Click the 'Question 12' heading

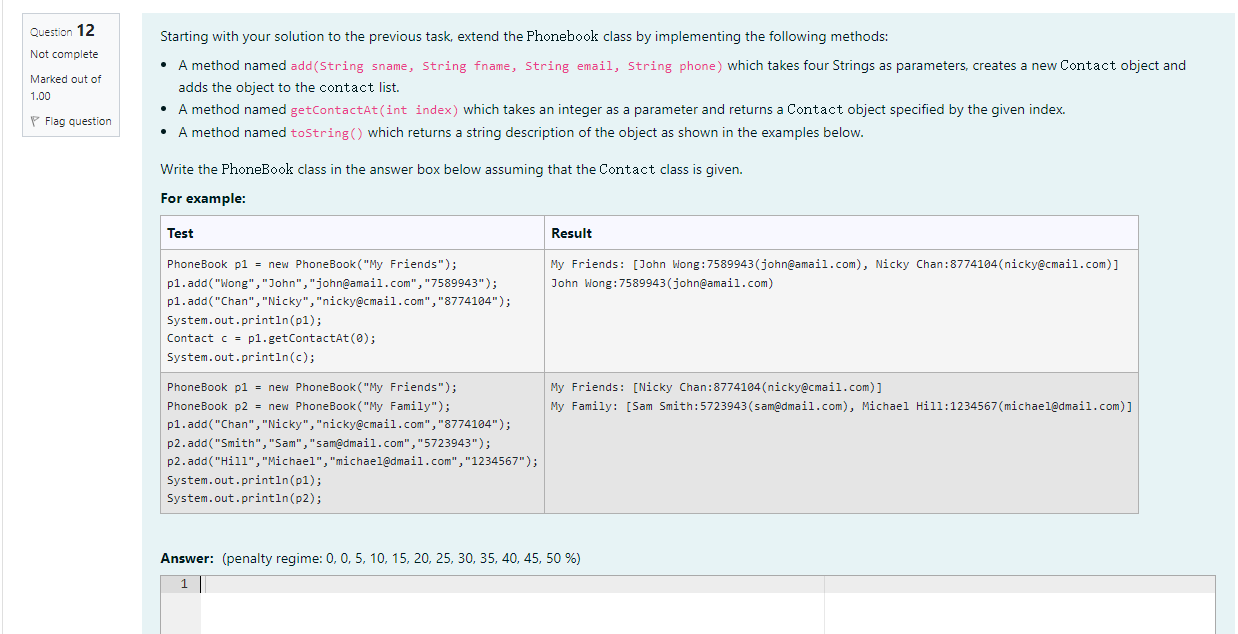click(62, 31)
